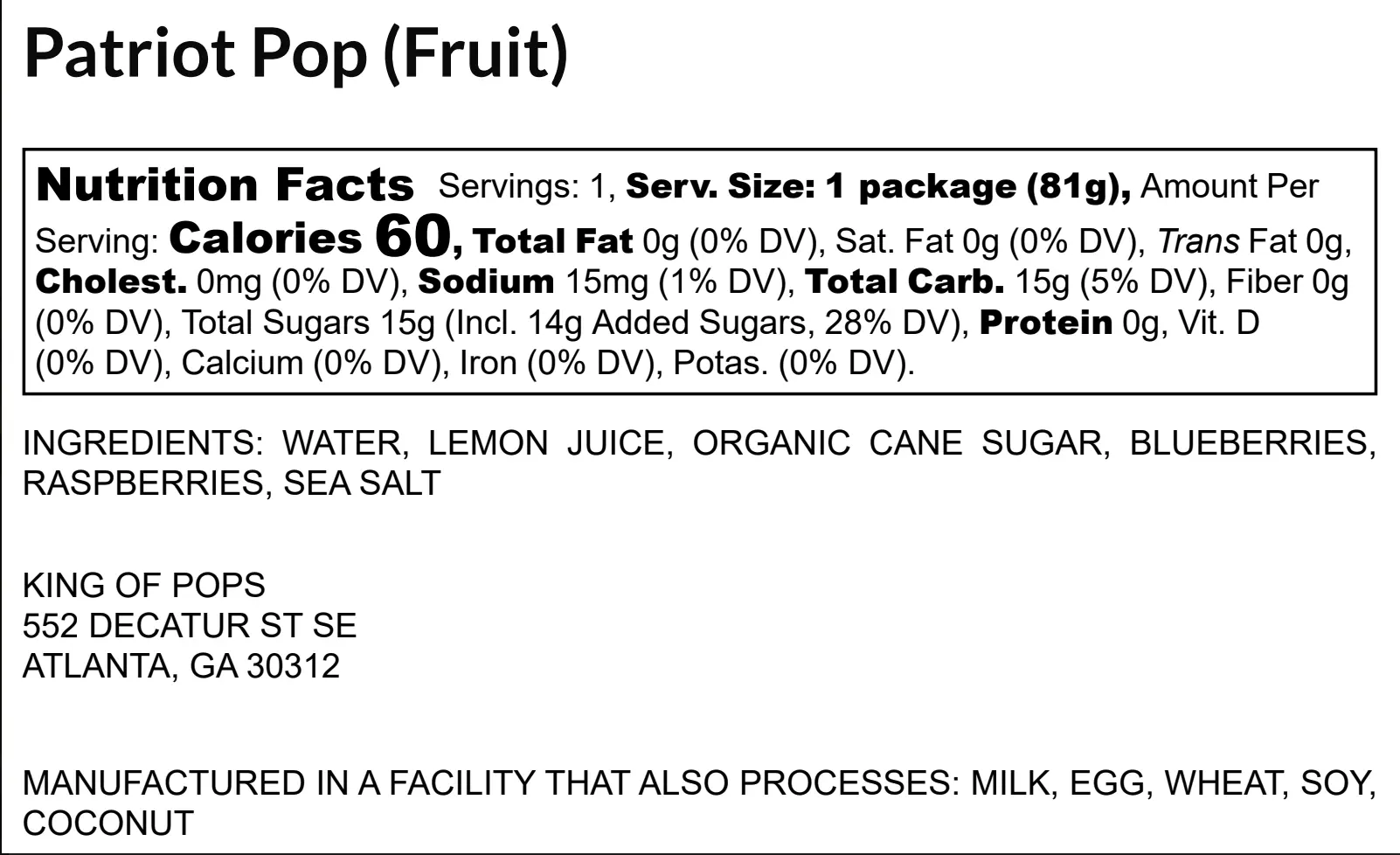Click the Nutrition Facts heading

click(225, 184)
